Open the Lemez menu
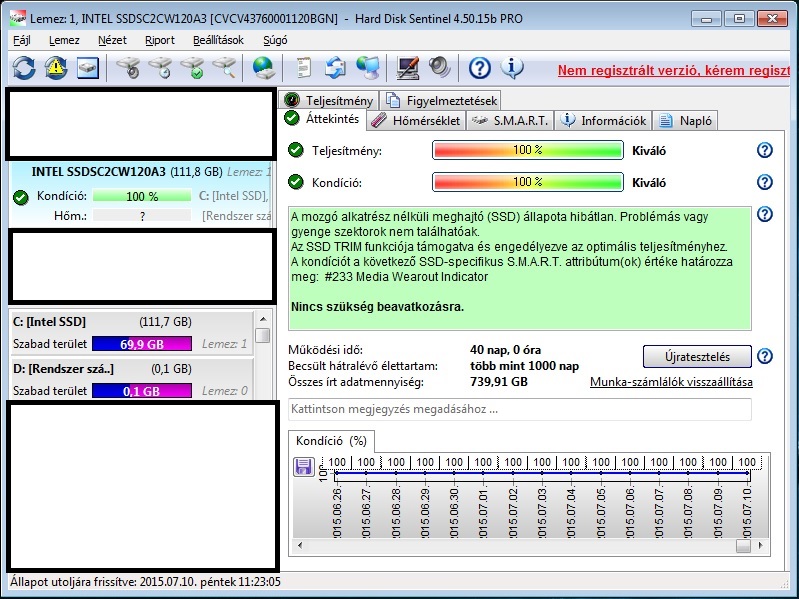 click(x=64, y=40)
